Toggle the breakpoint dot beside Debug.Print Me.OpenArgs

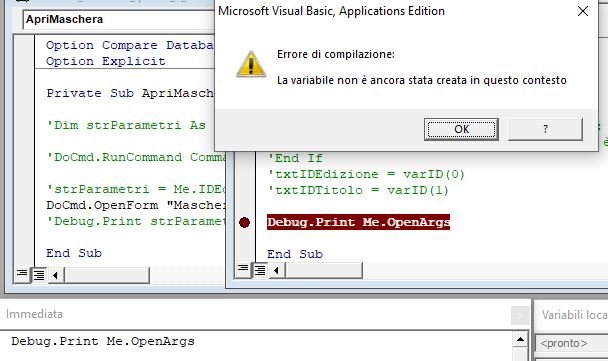(244, 223)
